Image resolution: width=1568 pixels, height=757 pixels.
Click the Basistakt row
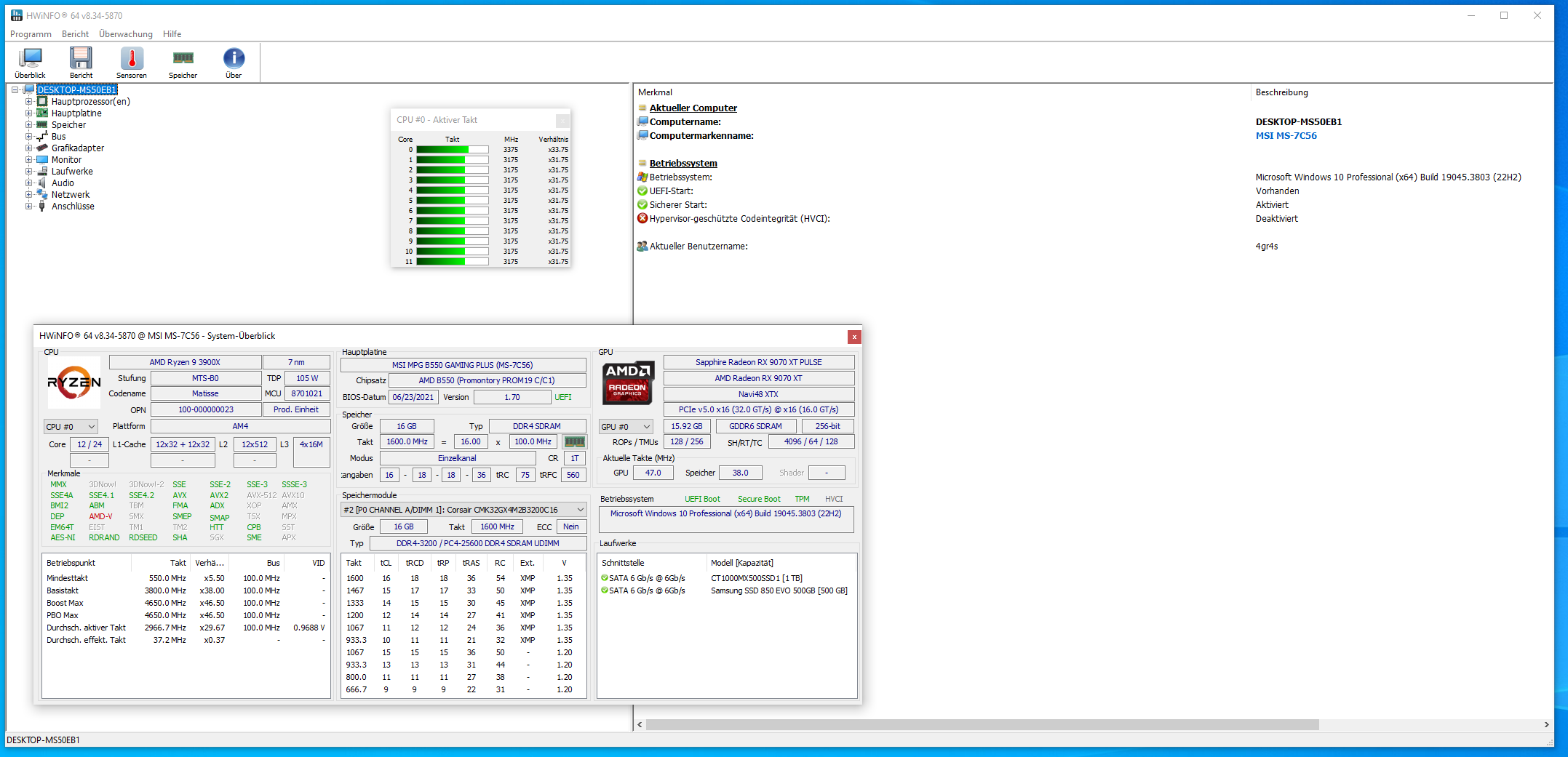pos(186,590)
